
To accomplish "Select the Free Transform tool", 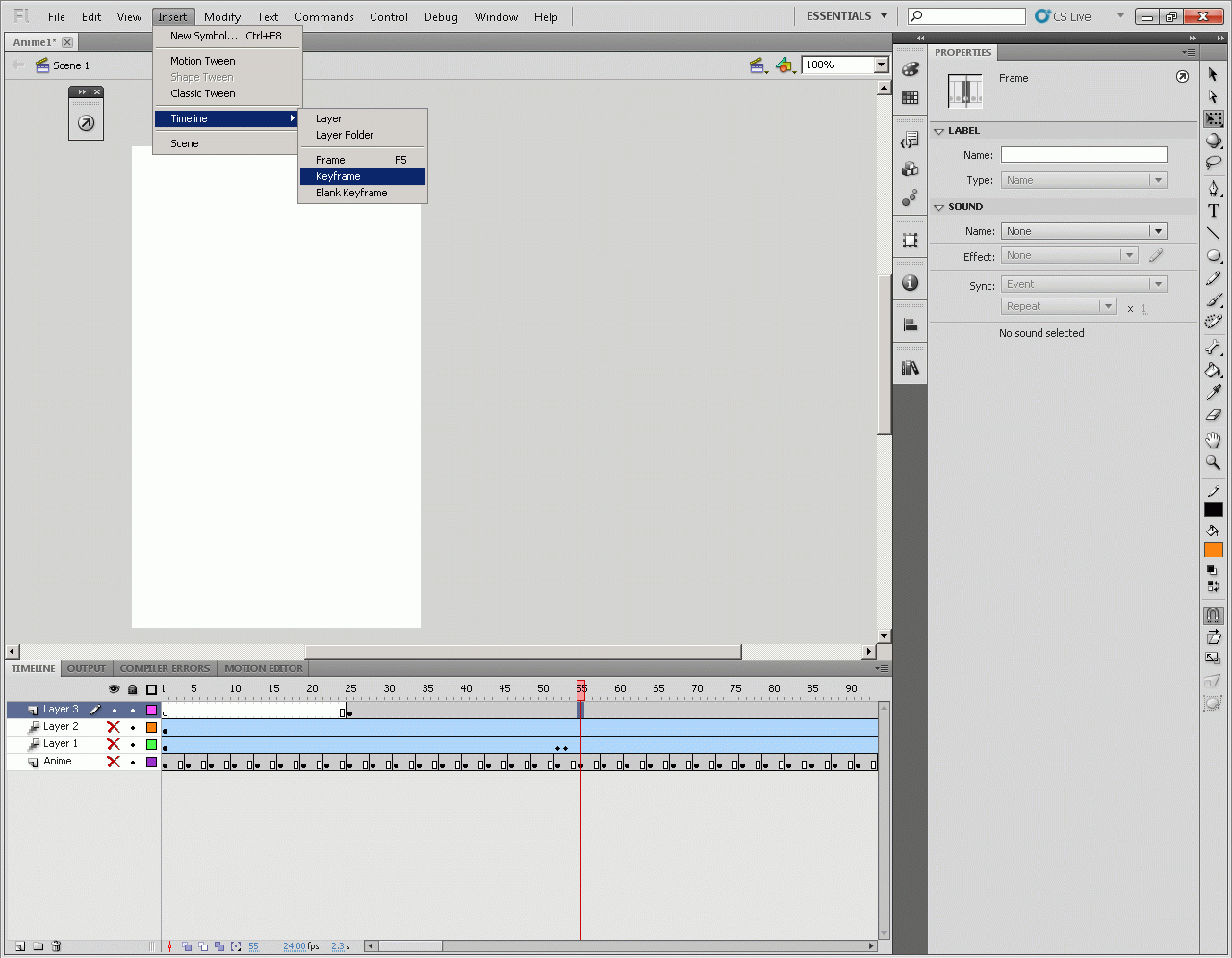I will pyautogui.click(x=1213, y=118).
